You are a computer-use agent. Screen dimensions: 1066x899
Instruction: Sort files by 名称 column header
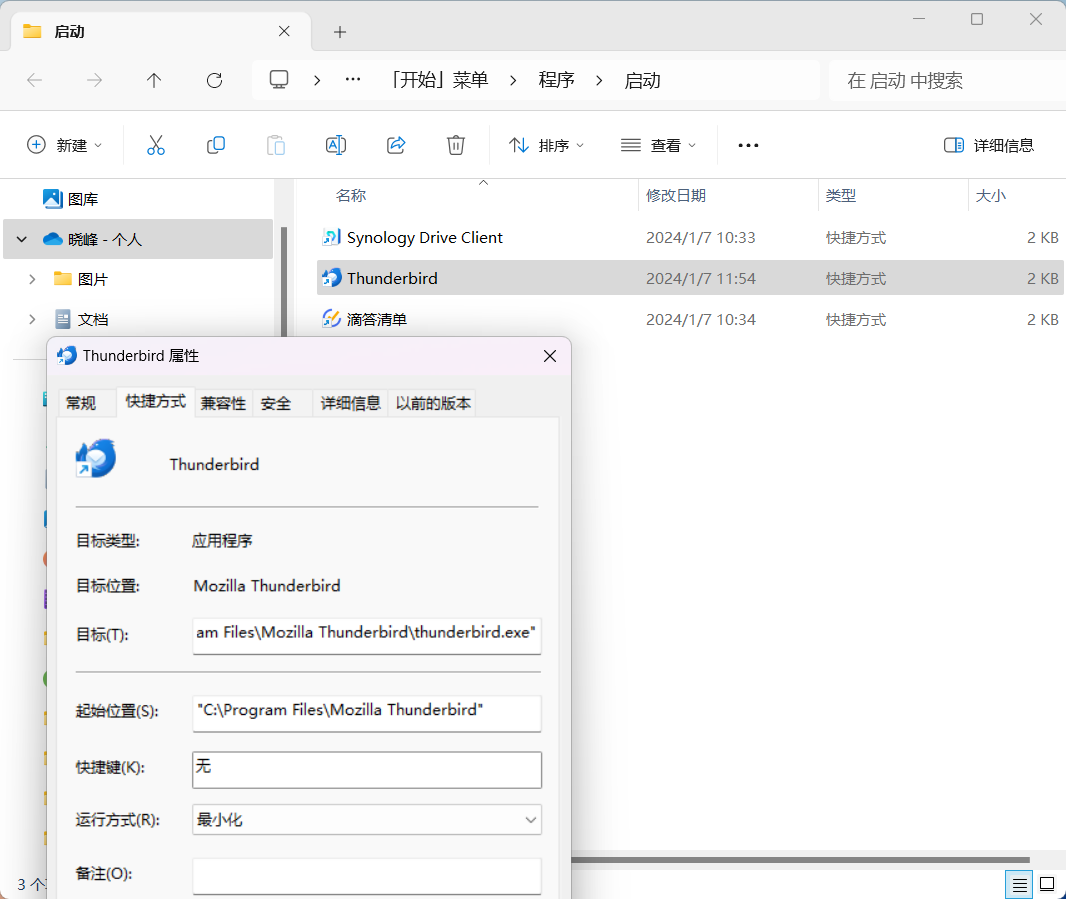[351, 196]
